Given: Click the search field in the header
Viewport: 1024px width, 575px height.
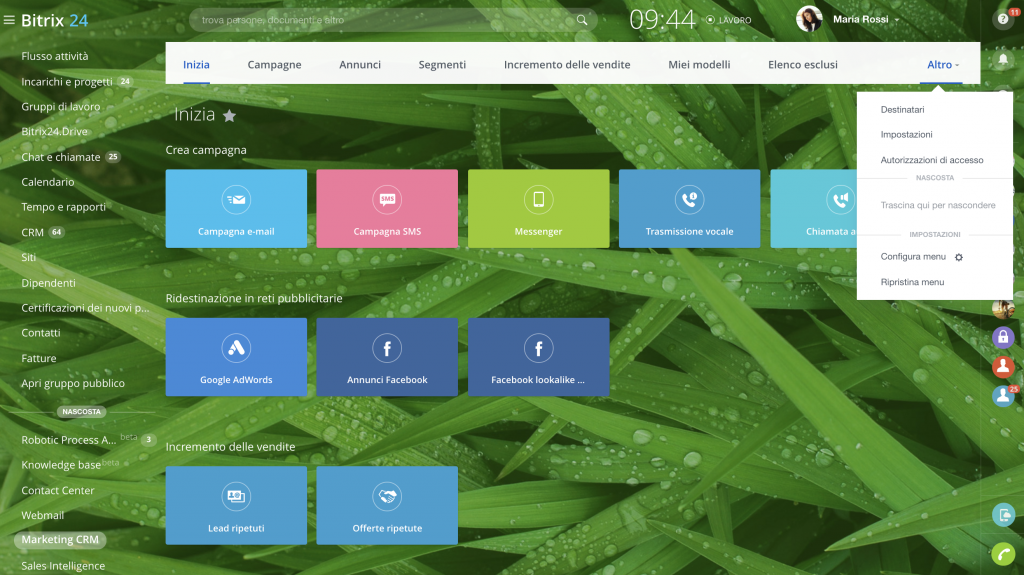Looking at the screenshot, I should point(385,20).
